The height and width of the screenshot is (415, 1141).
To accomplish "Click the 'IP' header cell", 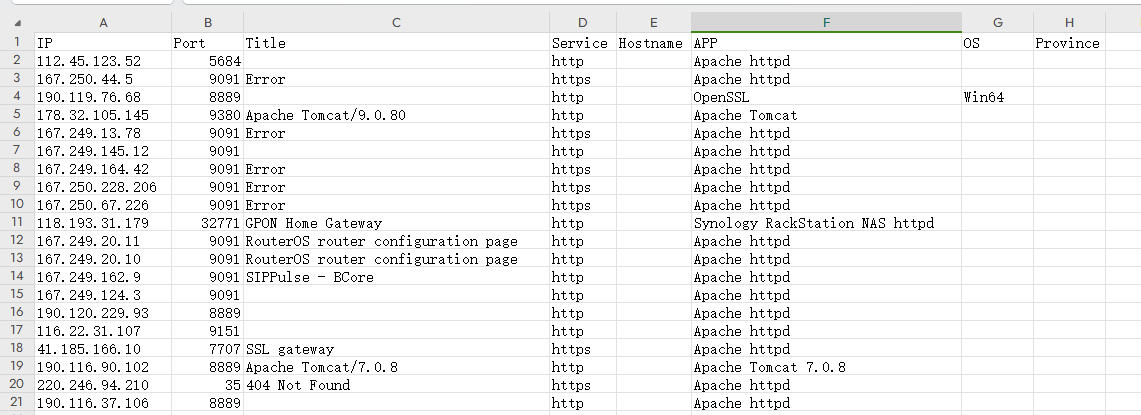I will click(103, 43).
